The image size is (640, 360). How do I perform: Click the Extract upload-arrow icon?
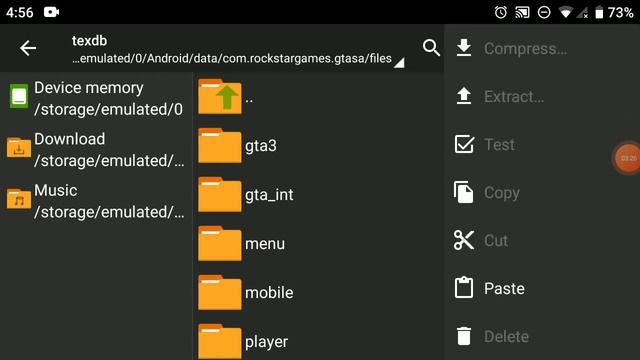[x=464, y=96]
